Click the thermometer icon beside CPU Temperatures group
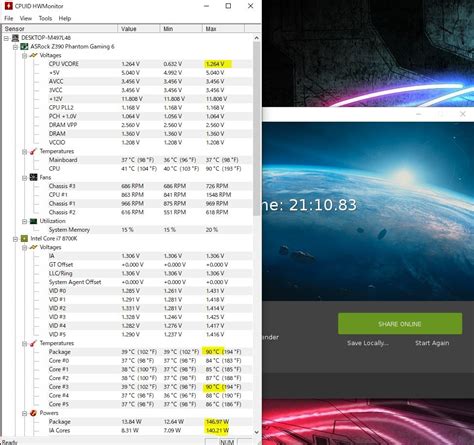The width and height of the screenshot is (474, 445). tap(33, 343)
